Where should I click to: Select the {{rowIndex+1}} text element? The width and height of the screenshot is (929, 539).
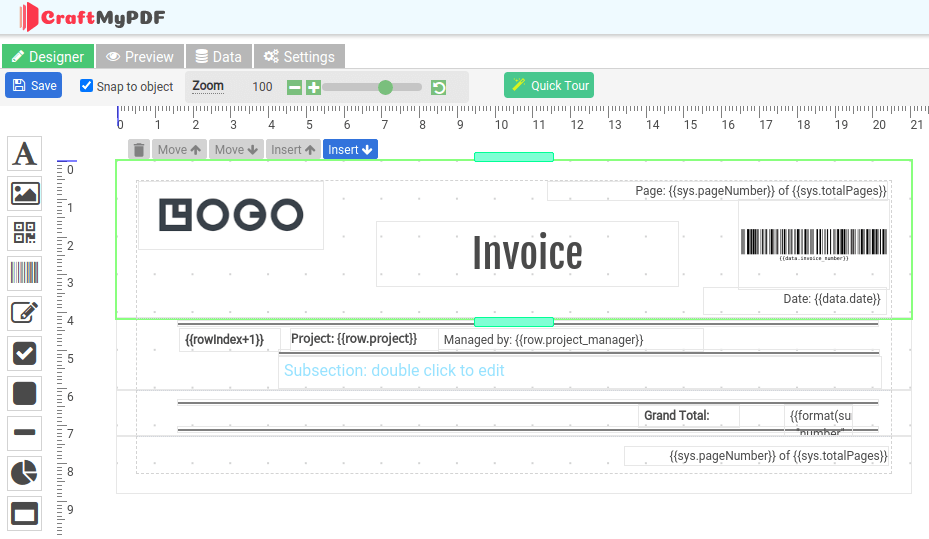[x=229, y=340]
